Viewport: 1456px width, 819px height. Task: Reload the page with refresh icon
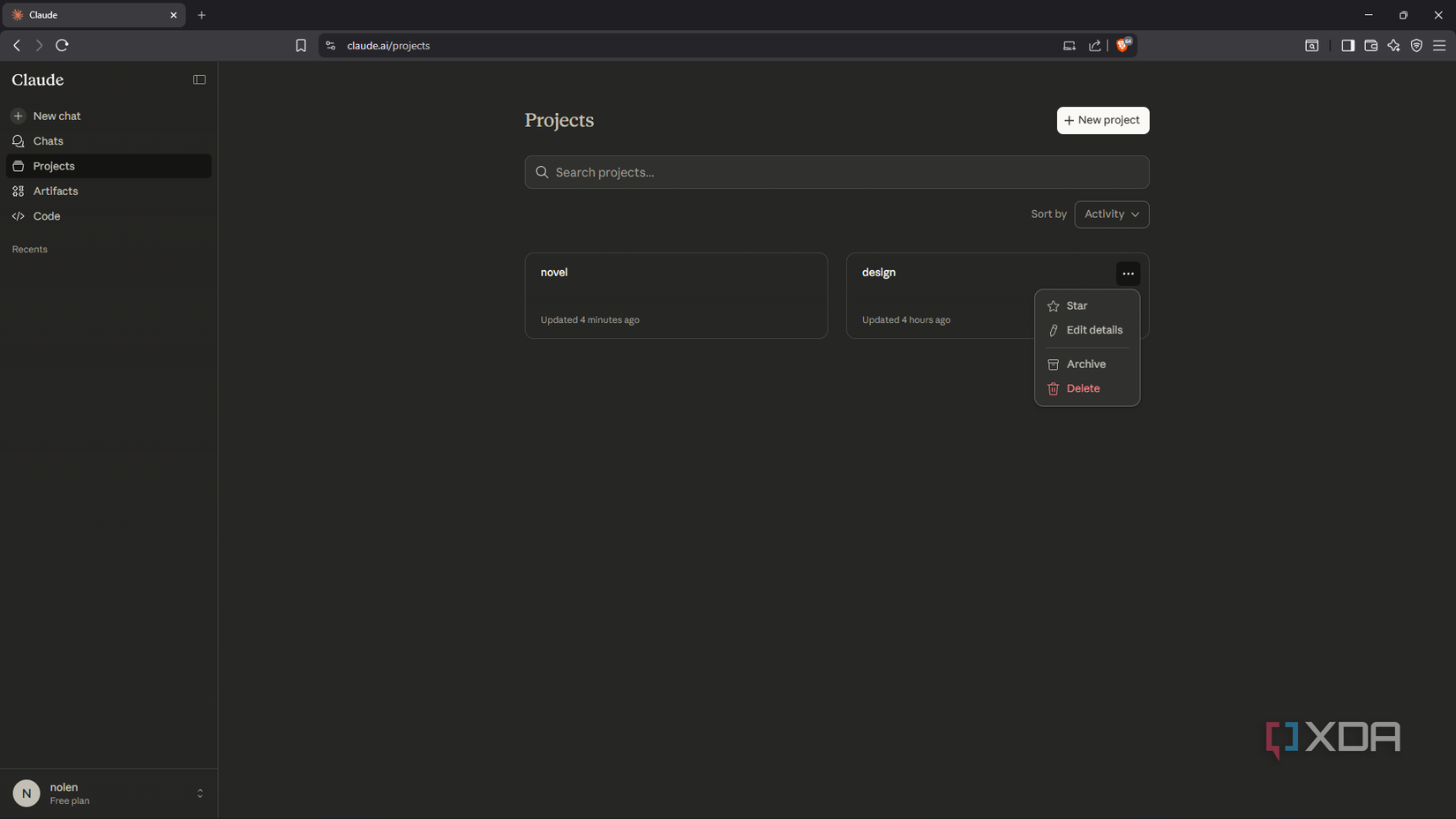62,45
